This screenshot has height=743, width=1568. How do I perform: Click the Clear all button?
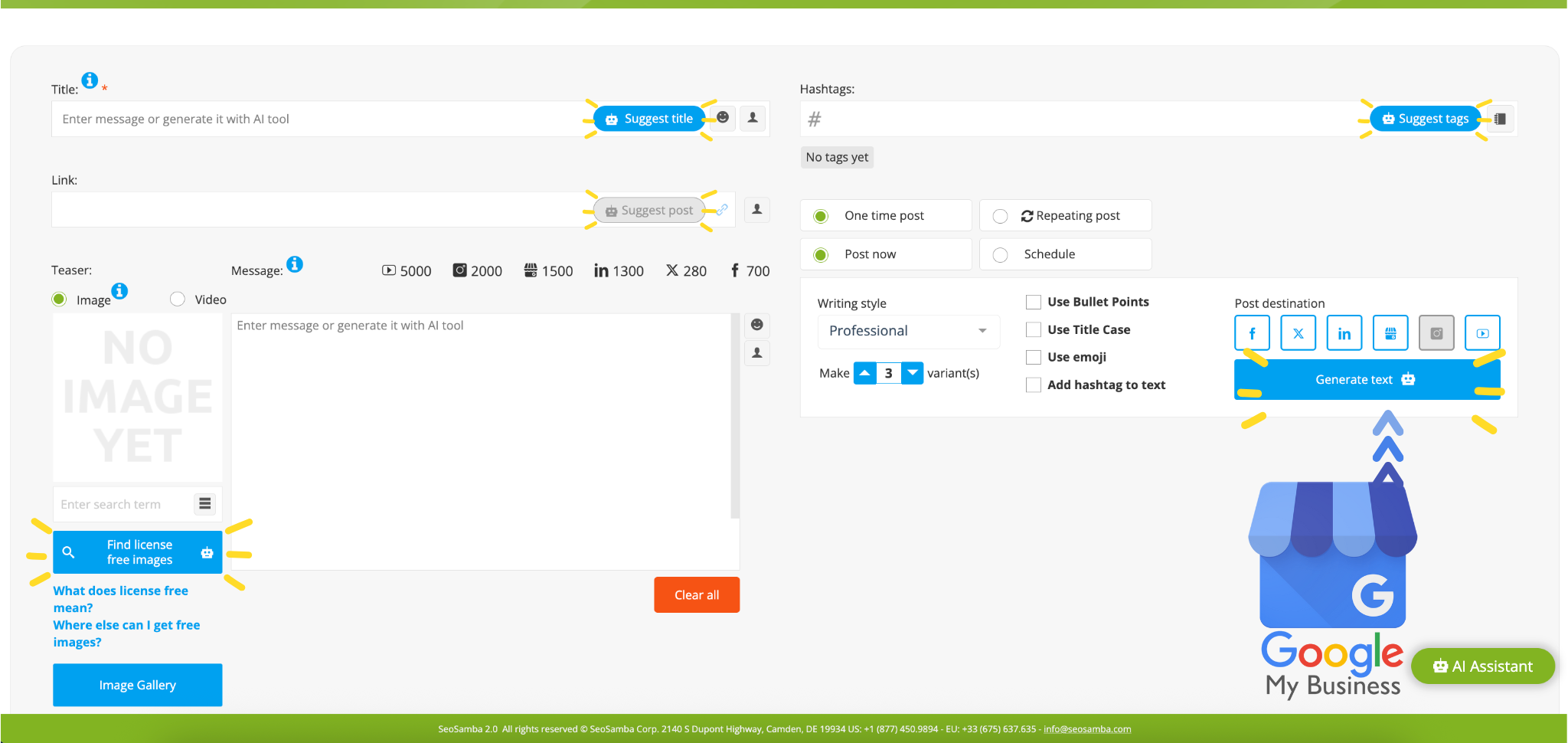pyautogui.click(x=697, y=595)
